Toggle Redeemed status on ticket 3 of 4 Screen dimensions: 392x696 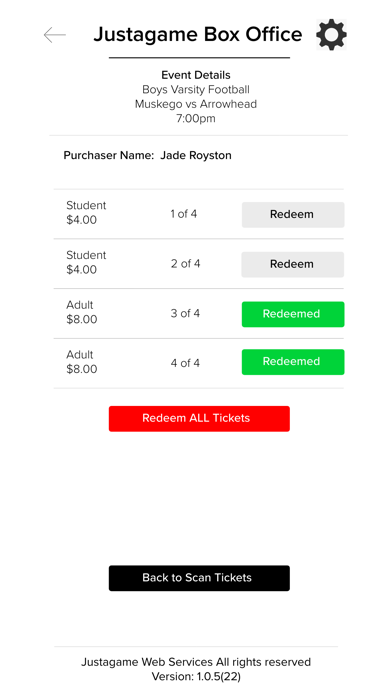tap(293, 314)
